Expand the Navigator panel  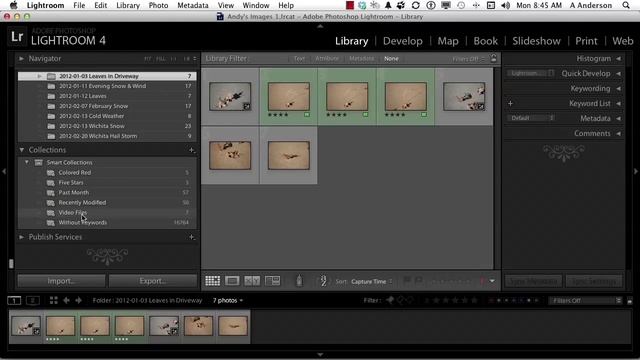tap(21, 59)
